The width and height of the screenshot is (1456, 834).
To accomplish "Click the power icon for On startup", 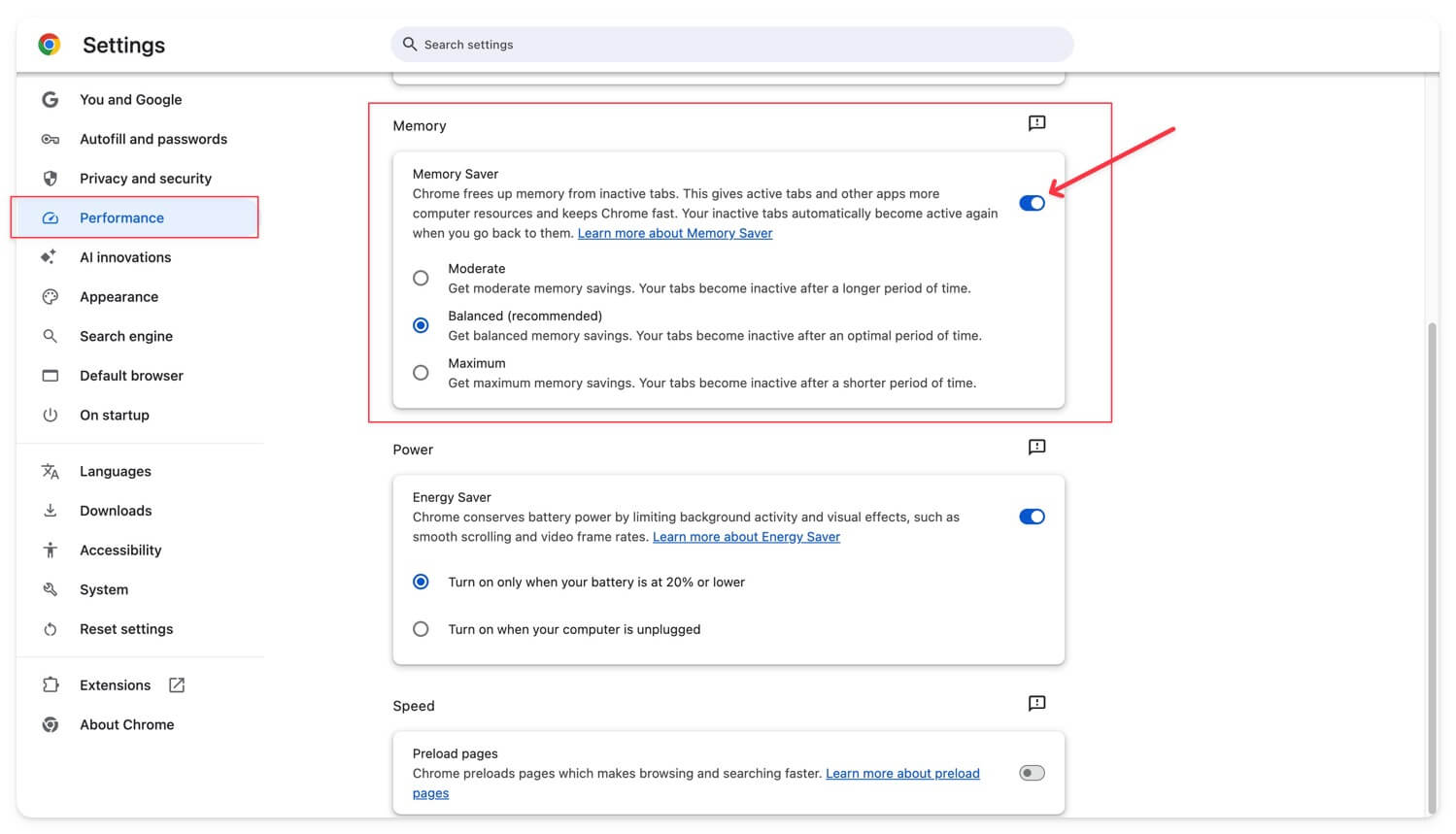I will click(x=51, y=416).
